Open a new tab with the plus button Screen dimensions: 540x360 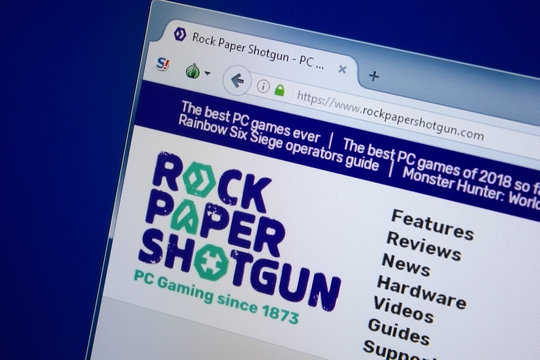coord(374,76)
